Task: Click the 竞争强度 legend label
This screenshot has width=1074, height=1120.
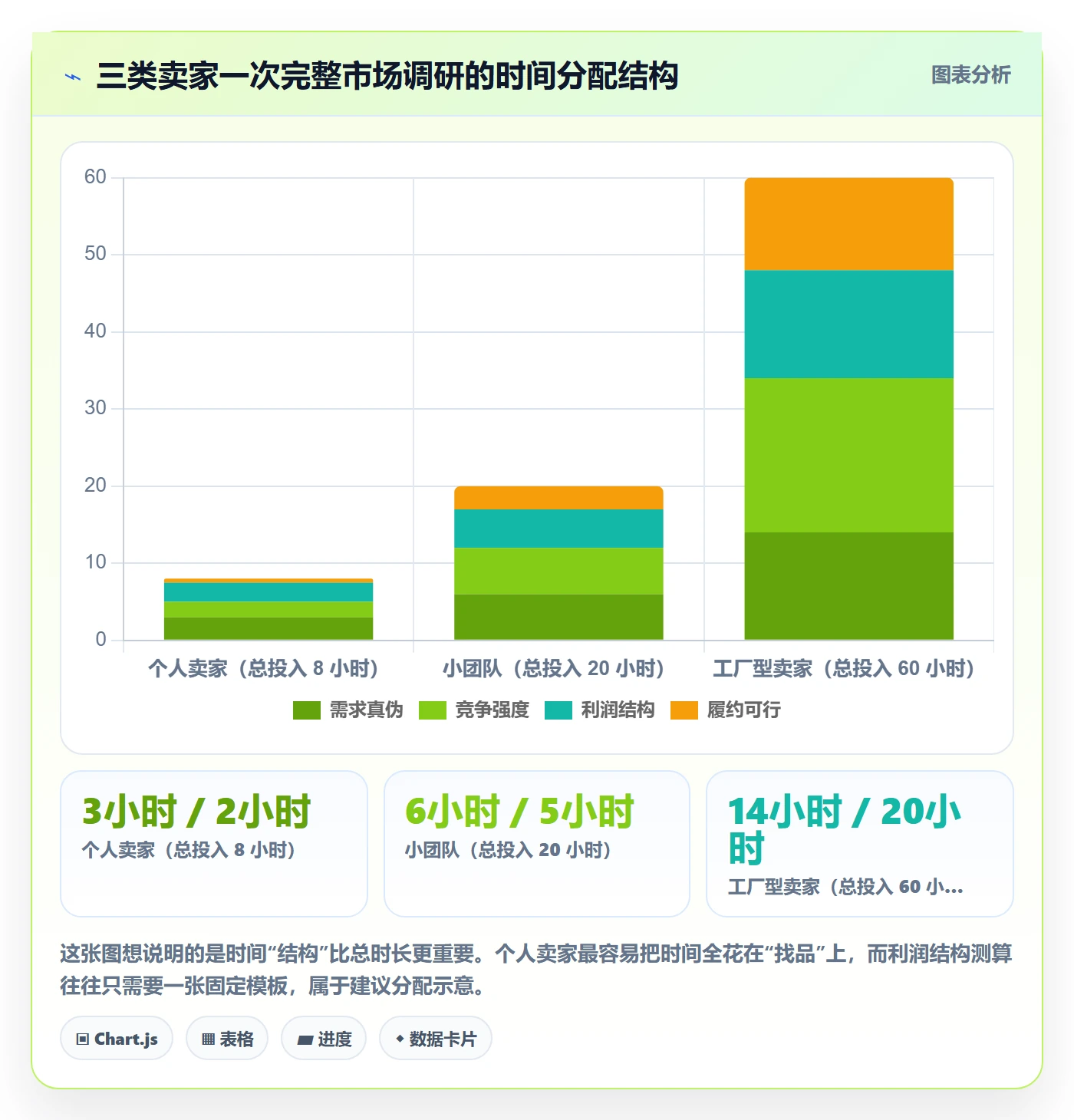Action: (x=492, y=710)
